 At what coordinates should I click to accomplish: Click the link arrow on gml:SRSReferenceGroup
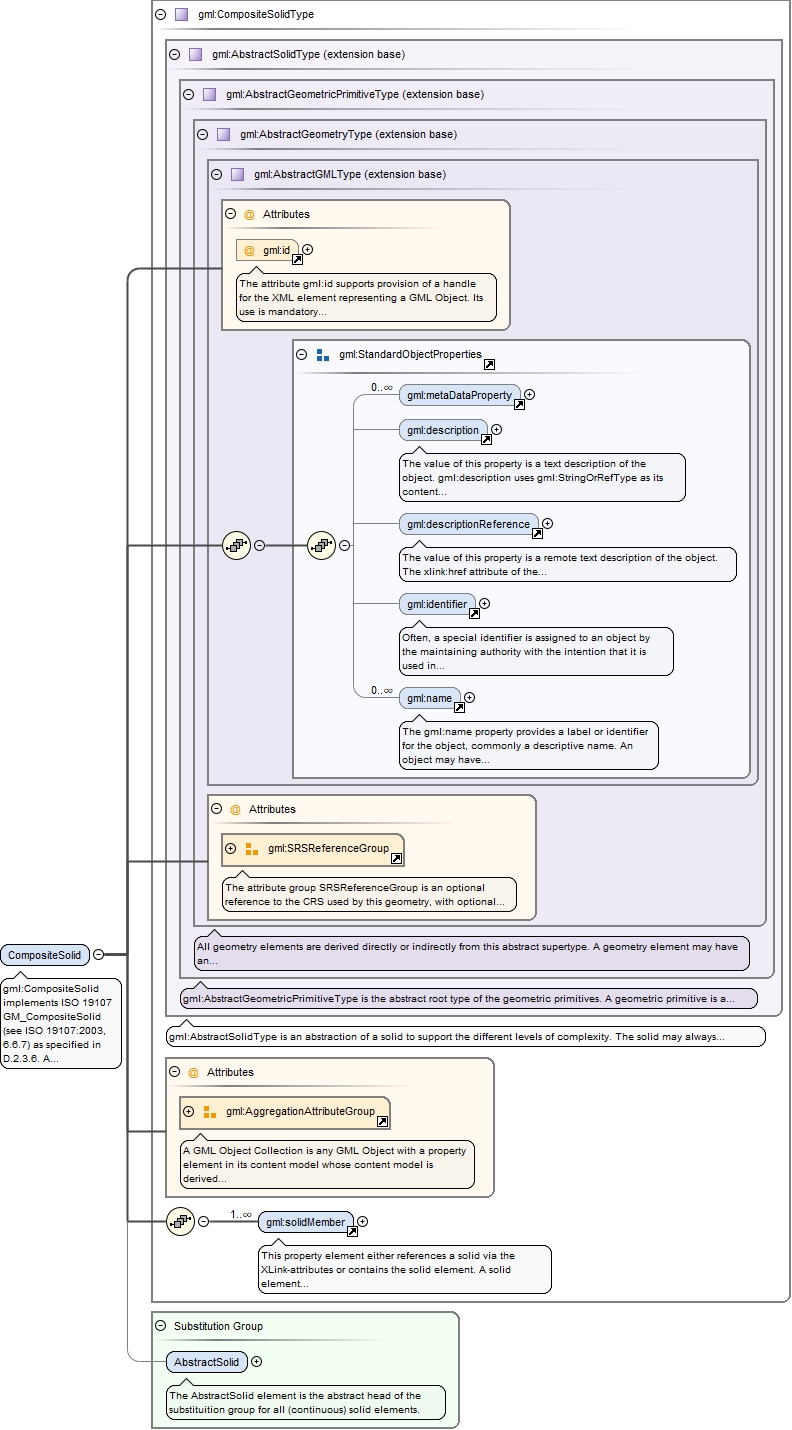pos(396,858)
